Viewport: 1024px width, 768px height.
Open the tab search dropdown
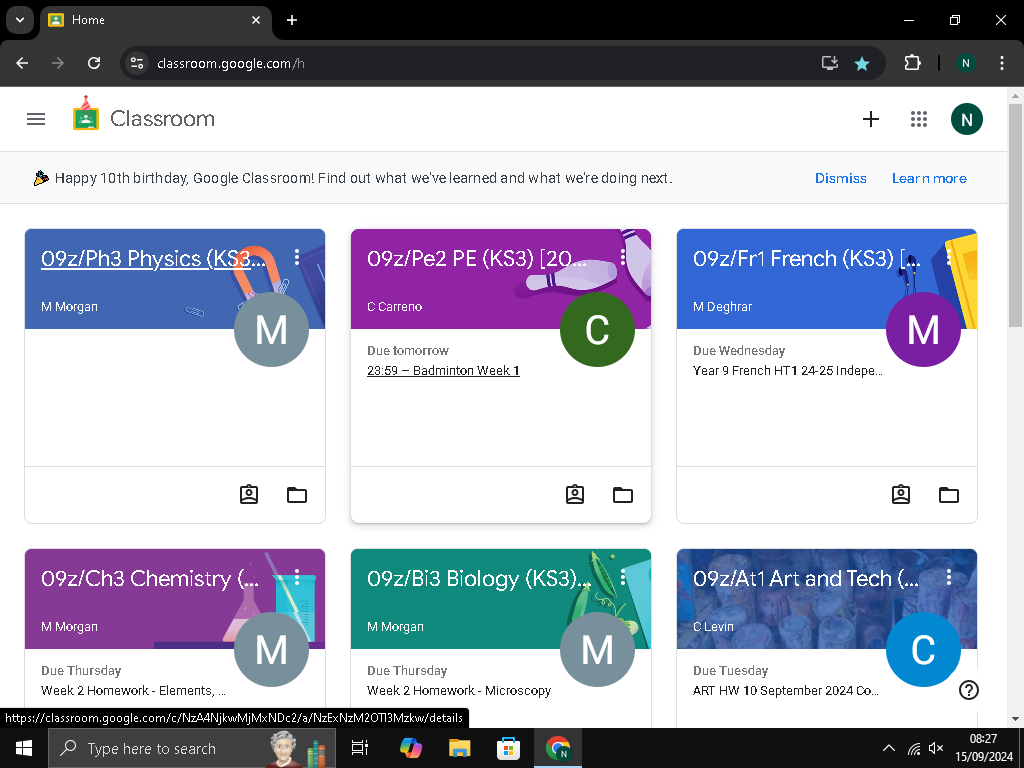[20, 20]
